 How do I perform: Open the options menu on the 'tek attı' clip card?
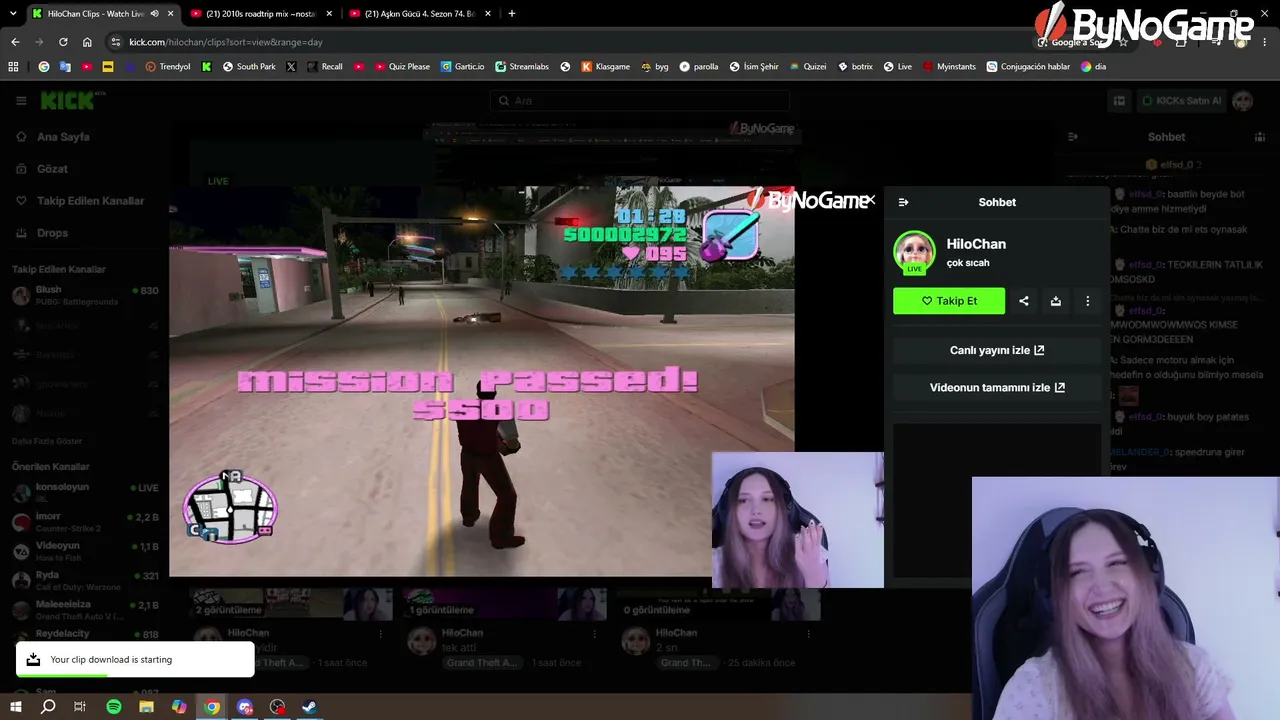(x=595, y=634)
